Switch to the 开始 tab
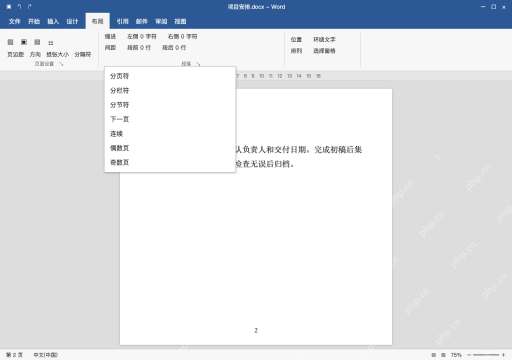Screen dimensions: 512x360 (34, 22)
